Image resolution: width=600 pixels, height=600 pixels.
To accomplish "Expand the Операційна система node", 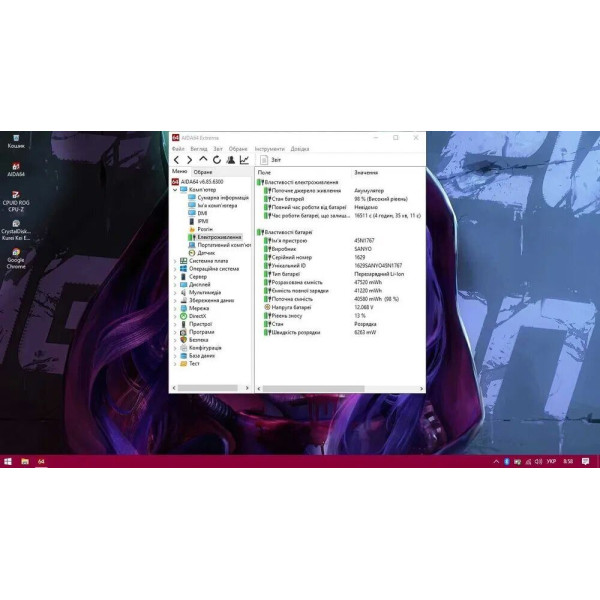I will click(175, 269).
